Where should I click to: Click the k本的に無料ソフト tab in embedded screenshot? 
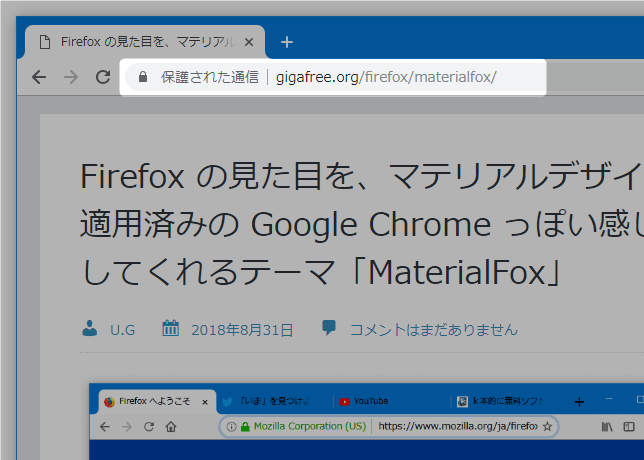[x=508, y=401]
